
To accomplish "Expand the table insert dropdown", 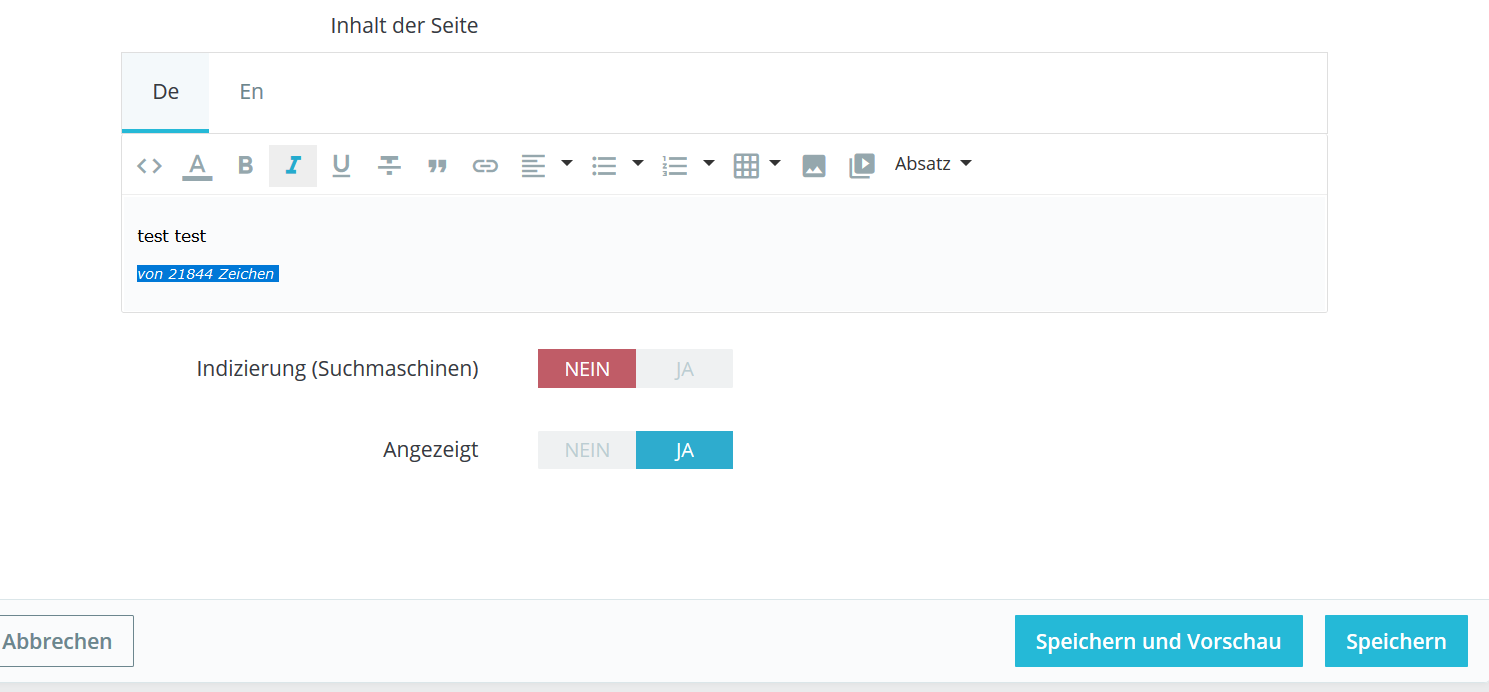I will point(775,164).
